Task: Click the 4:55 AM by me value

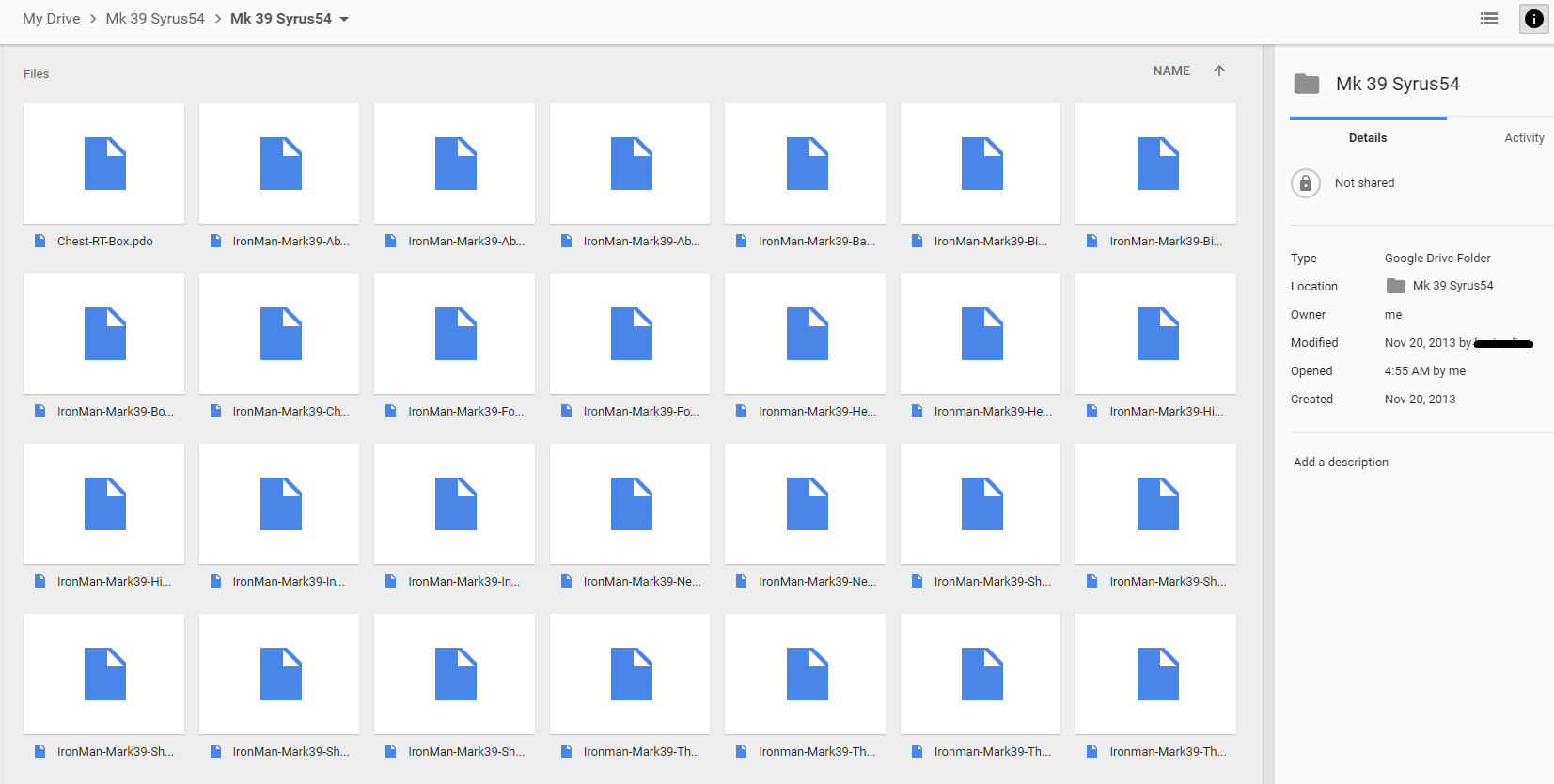Action: pos(1425,371)
